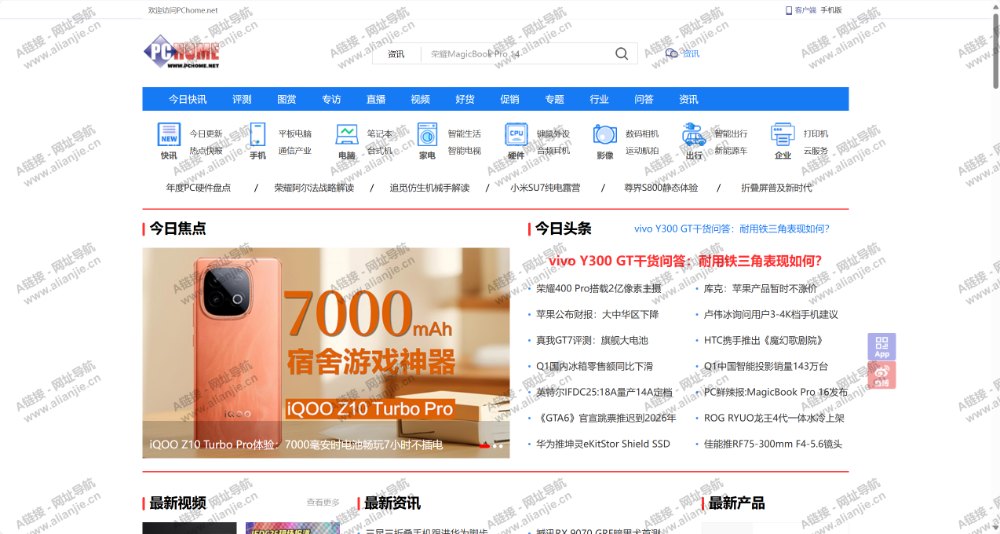The image size is (1000, 534).
Task: Open 尊界S800静态体验 topic link
Action: point(661,188)
